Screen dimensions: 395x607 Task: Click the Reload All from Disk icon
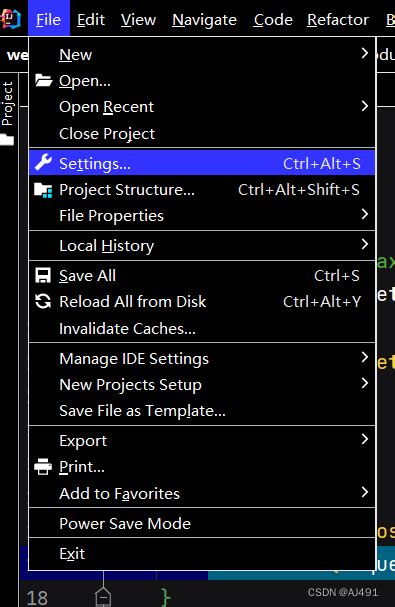point(43,301)
